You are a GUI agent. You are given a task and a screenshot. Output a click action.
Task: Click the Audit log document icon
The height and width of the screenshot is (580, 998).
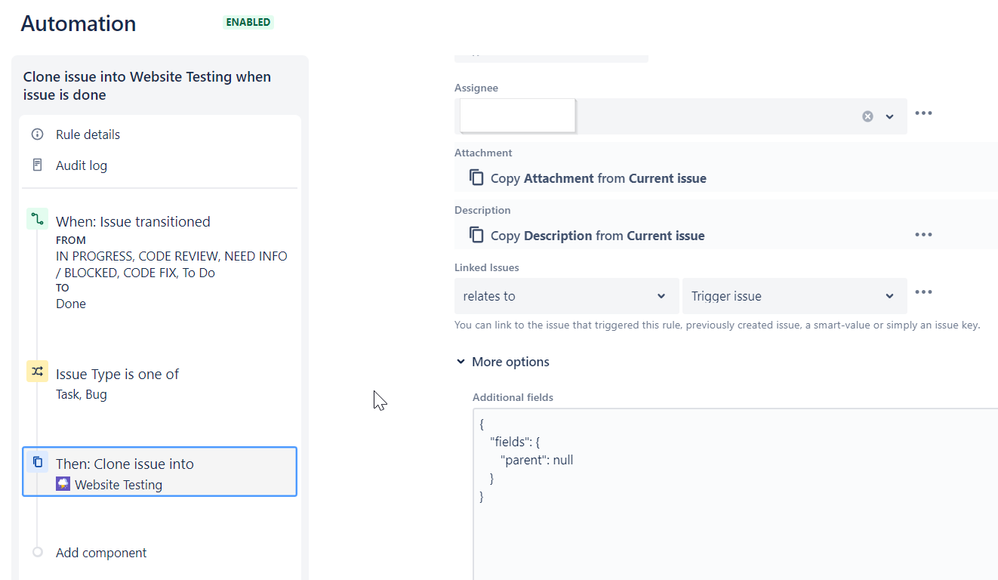click(38, 165)
